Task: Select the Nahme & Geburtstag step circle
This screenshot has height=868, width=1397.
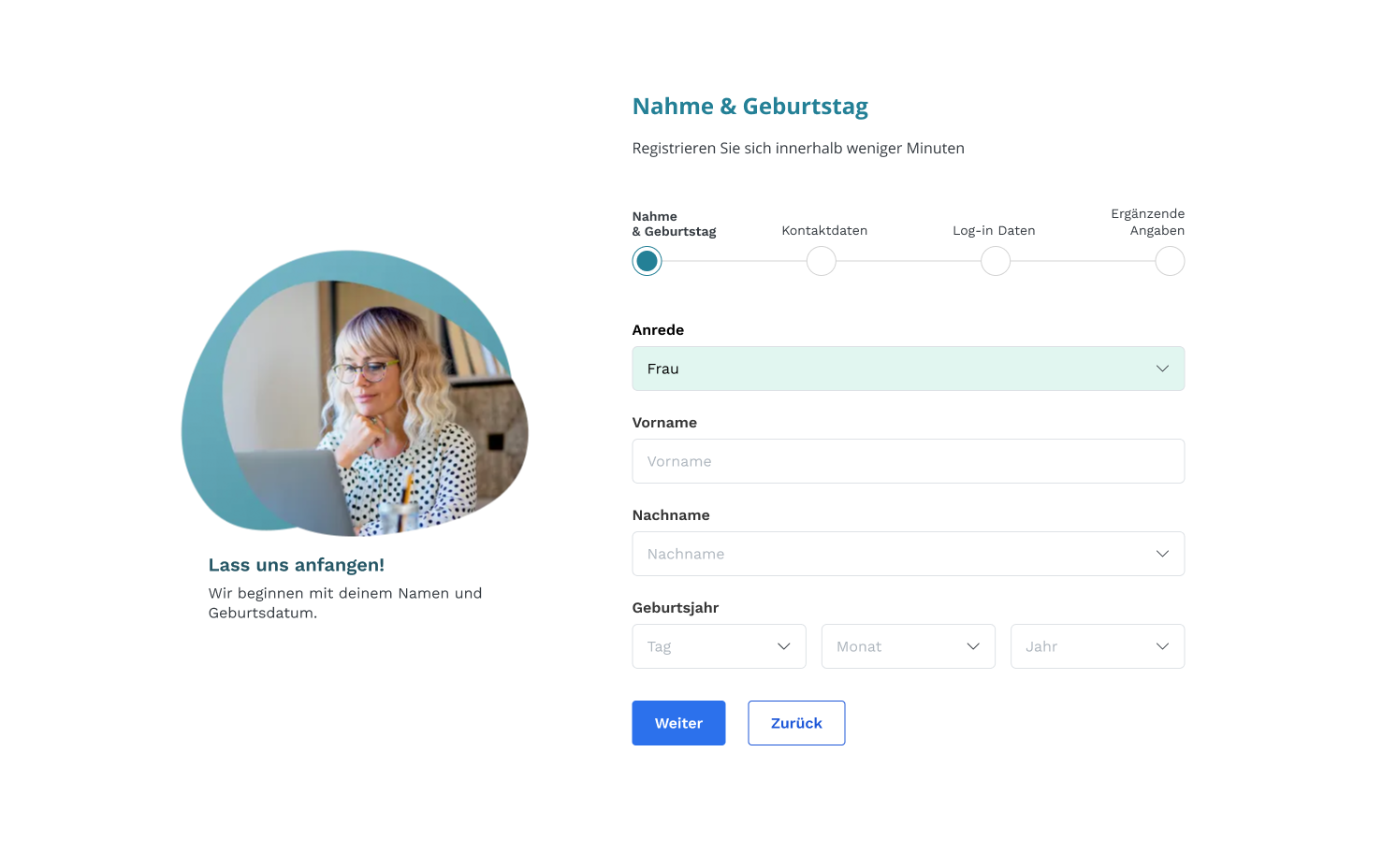Action: [x=647, y=261]
